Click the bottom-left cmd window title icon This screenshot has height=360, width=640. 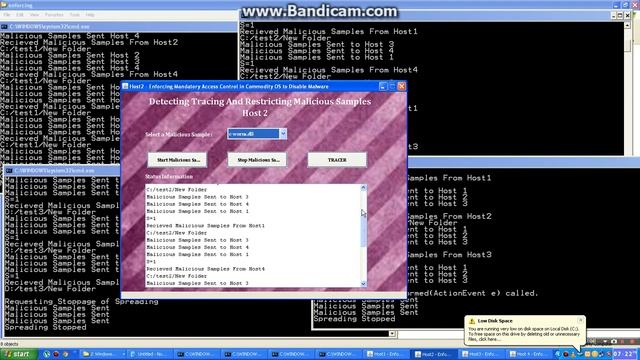9,171
